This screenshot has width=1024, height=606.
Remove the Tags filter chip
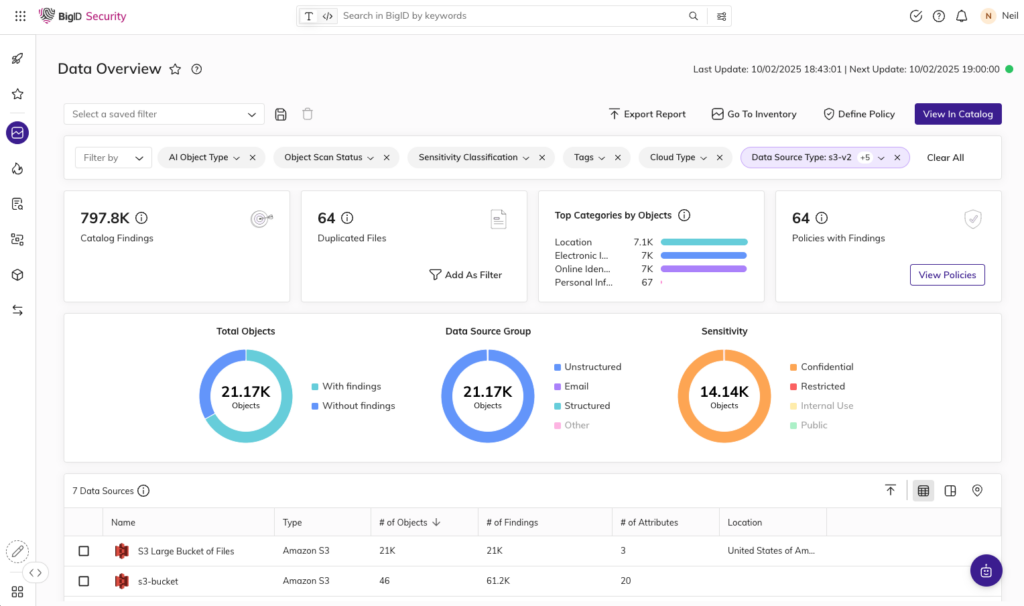click(618, 157)
